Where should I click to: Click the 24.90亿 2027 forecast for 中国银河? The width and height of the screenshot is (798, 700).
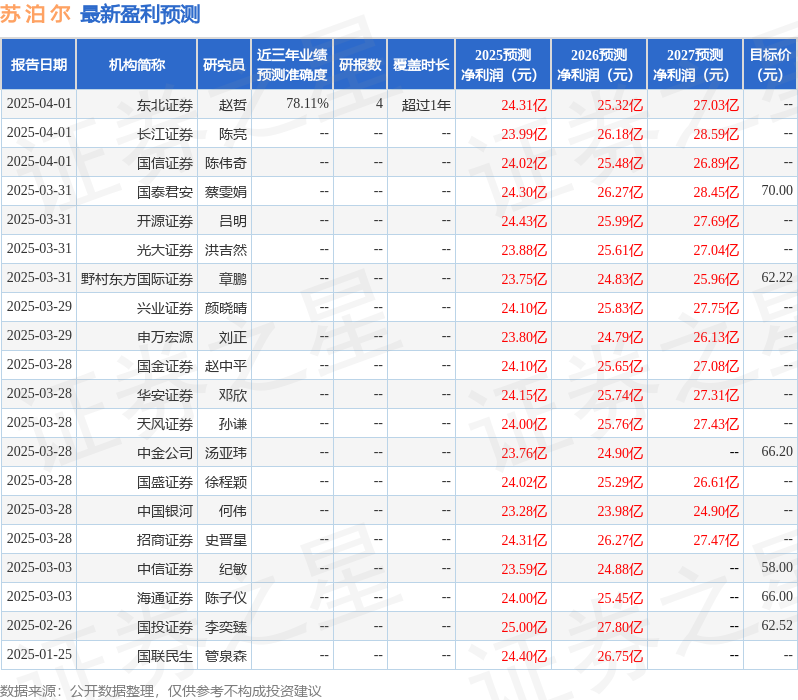coord(716,512)
